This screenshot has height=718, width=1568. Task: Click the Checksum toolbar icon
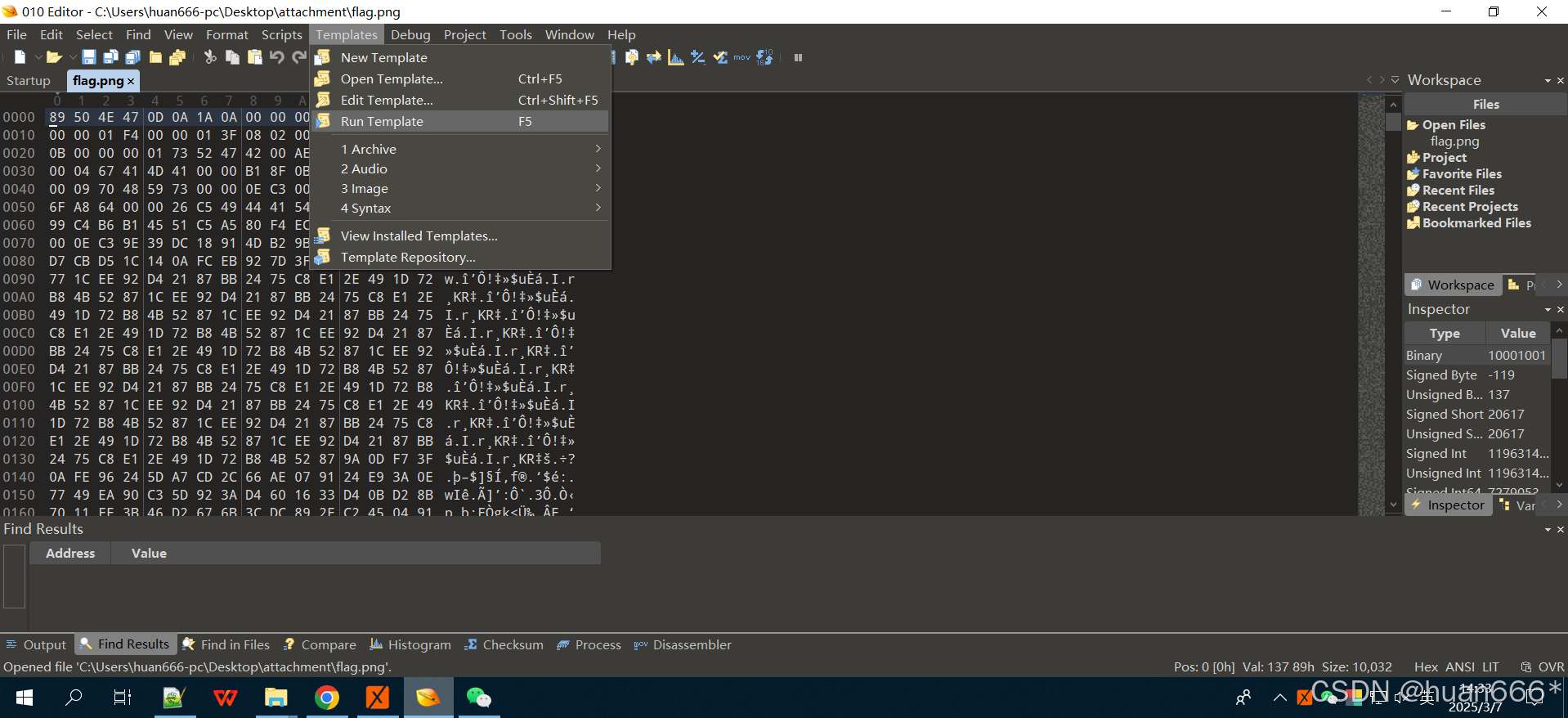click(720, 57)
